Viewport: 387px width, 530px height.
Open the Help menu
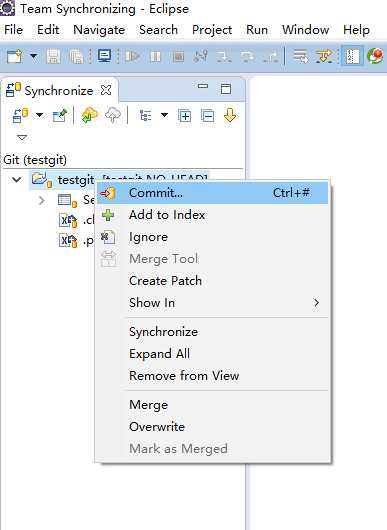point(356,30)
